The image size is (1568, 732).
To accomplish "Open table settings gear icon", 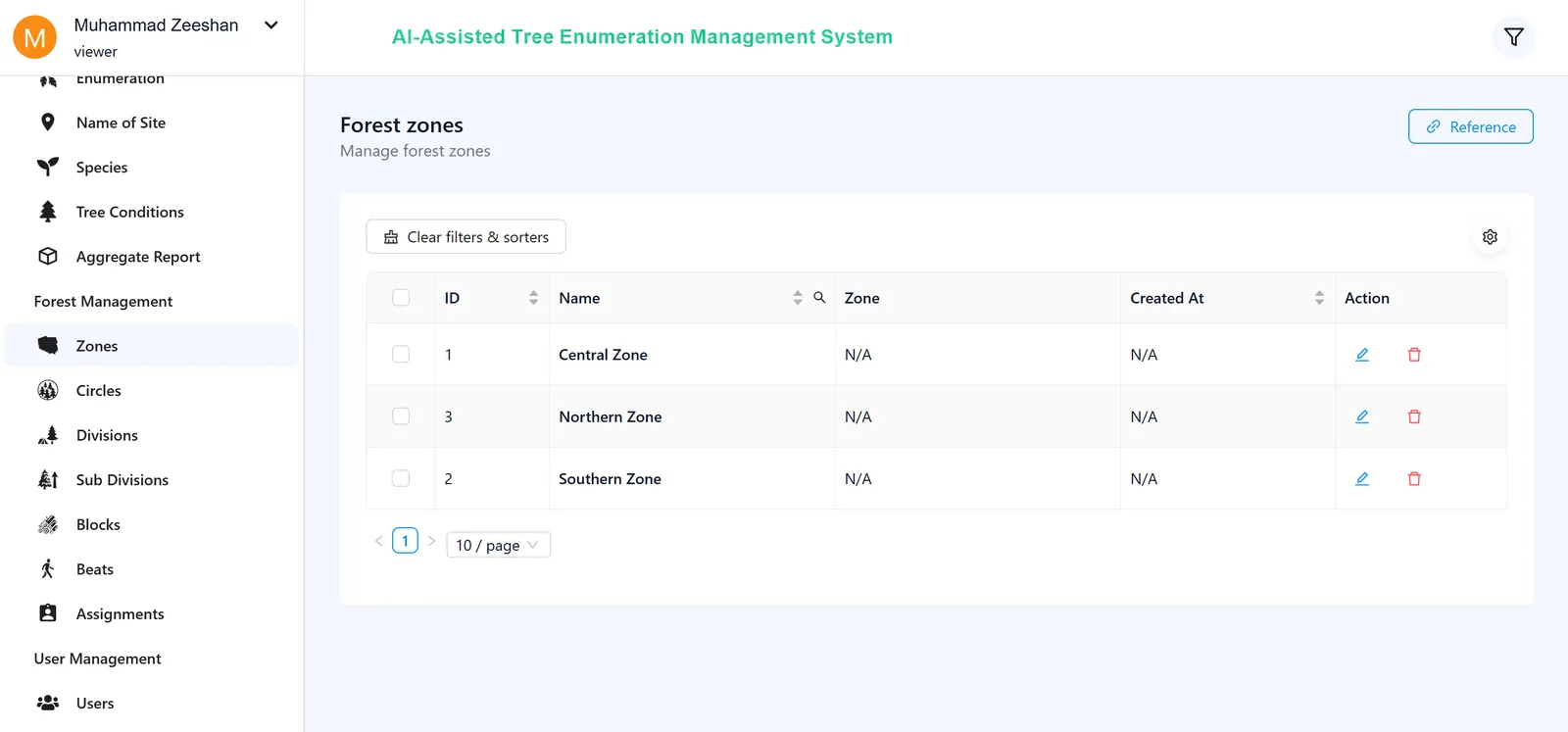I will tap(1490, 237).
